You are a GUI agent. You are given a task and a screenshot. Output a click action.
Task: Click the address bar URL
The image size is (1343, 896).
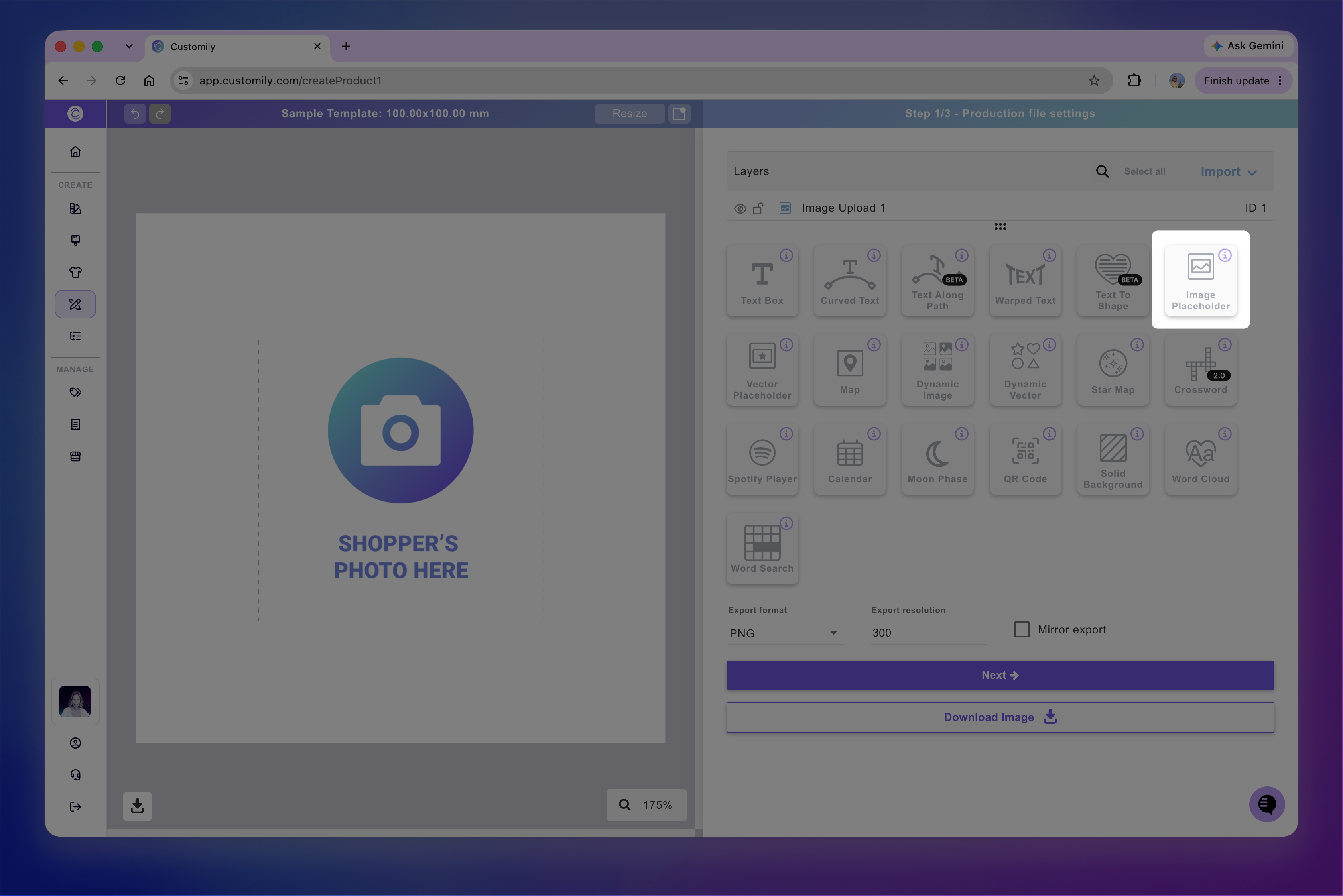tap(290, 81)
